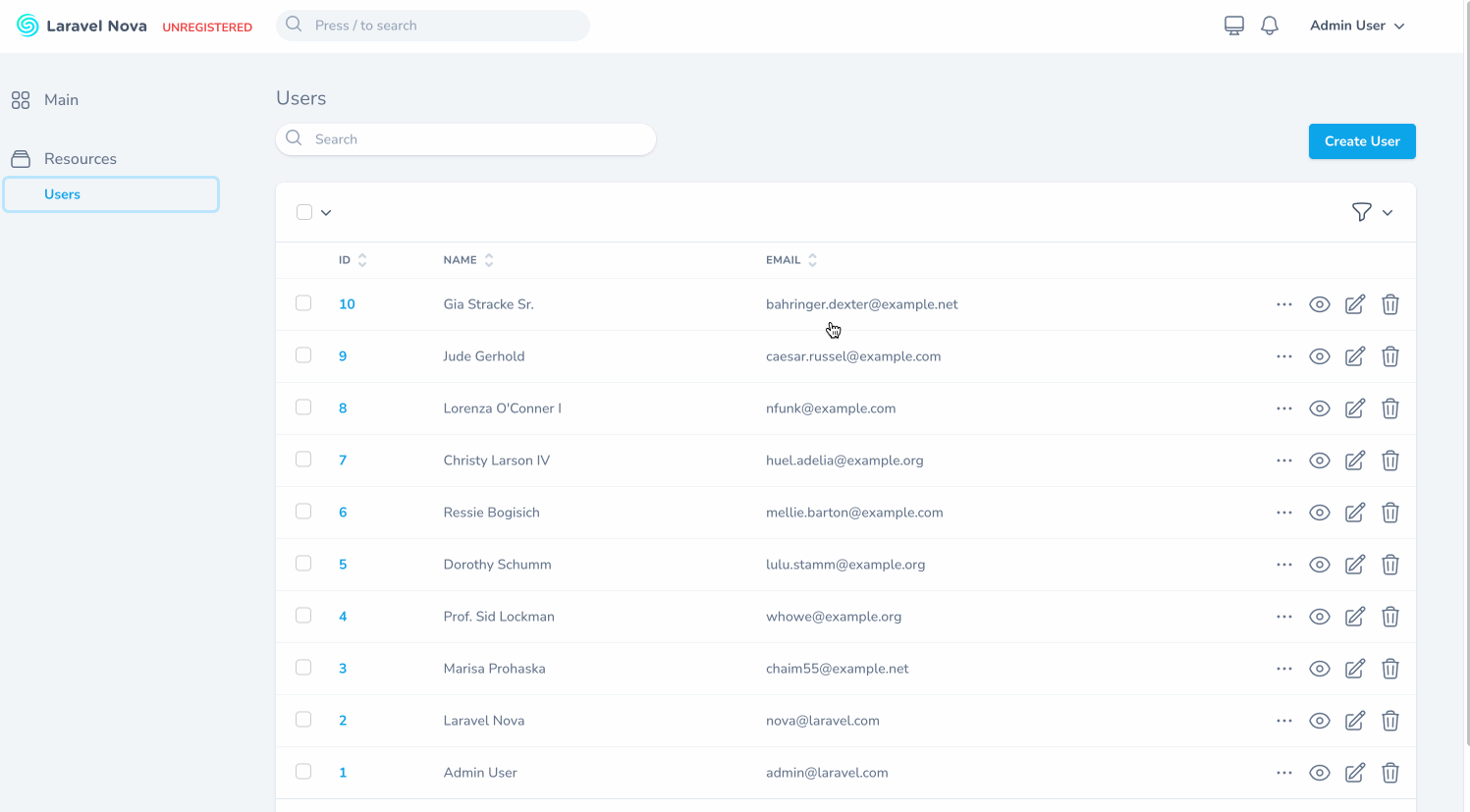Image resolution: width=1470 pixels, height=812 pixels.
Task: Open the theme switcher monitor icon
Action: click(x=1234, y=26)
